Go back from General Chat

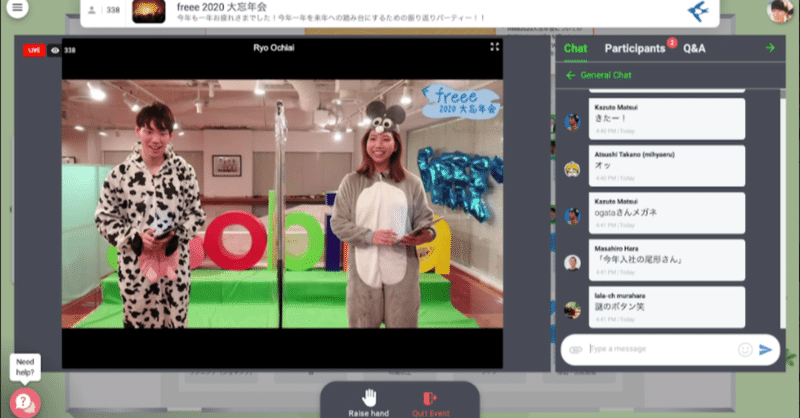click(570, 76)
